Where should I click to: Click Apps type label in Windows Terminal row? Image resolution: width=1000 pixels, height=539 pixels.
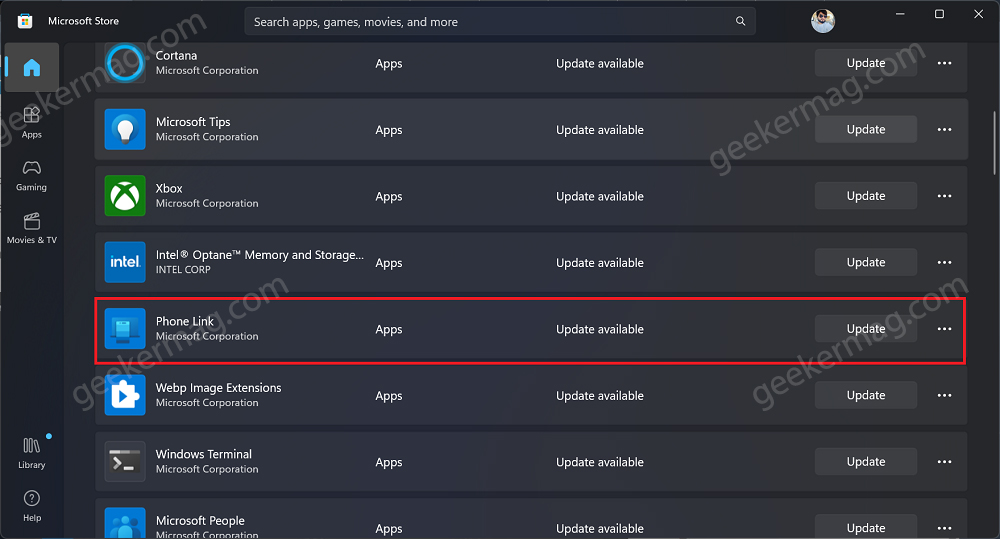(x=388, y=462)
